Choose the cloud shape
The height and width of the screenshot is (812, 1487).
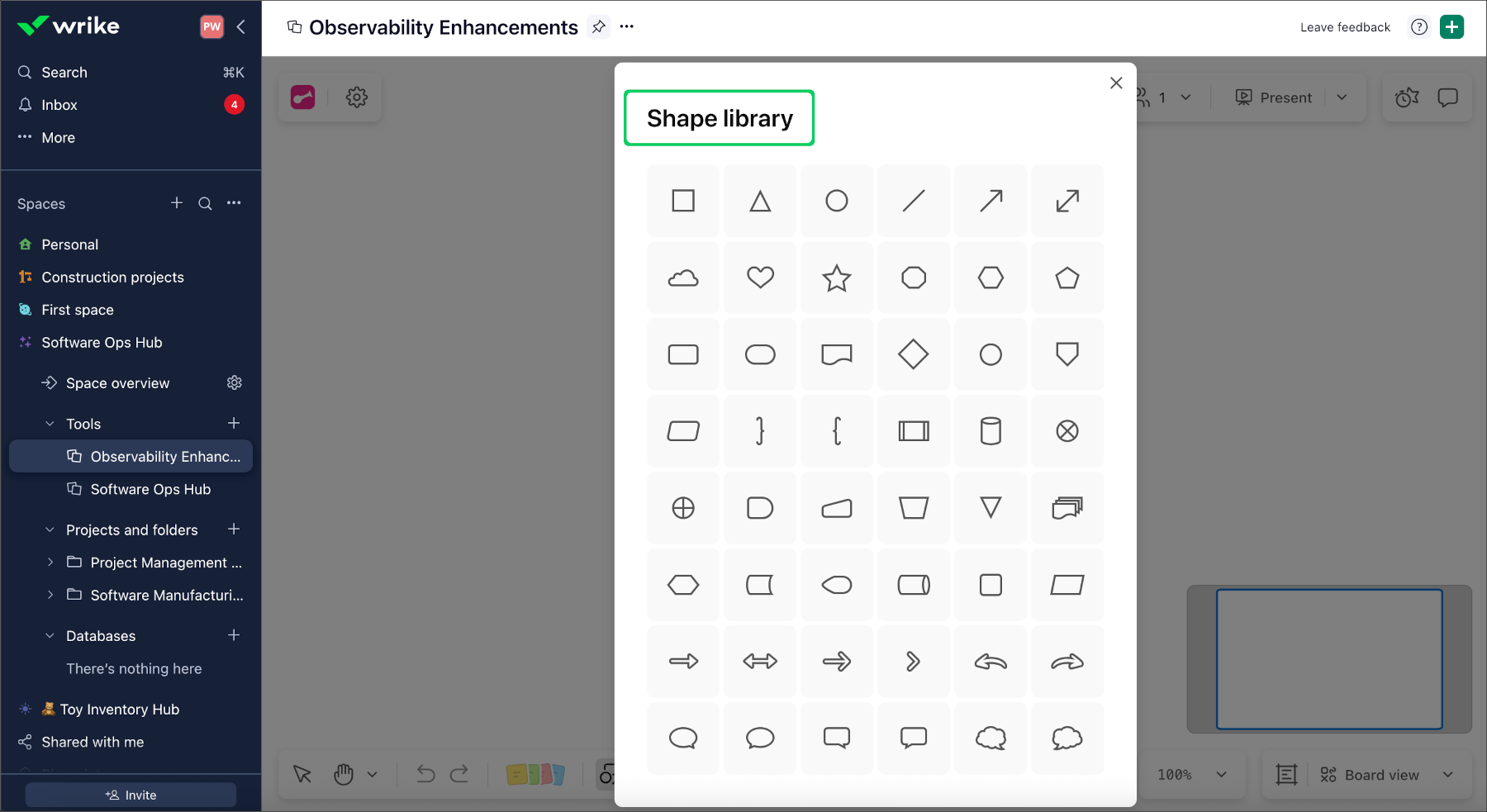(683, 278)
